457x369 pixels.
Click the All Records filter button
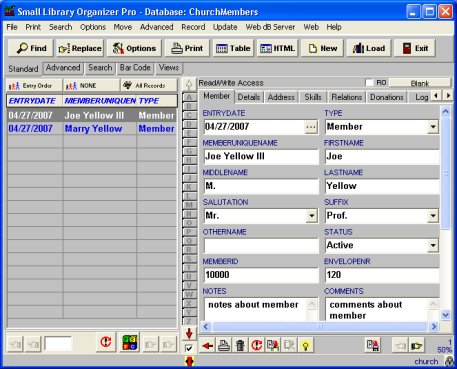point(149,86)
